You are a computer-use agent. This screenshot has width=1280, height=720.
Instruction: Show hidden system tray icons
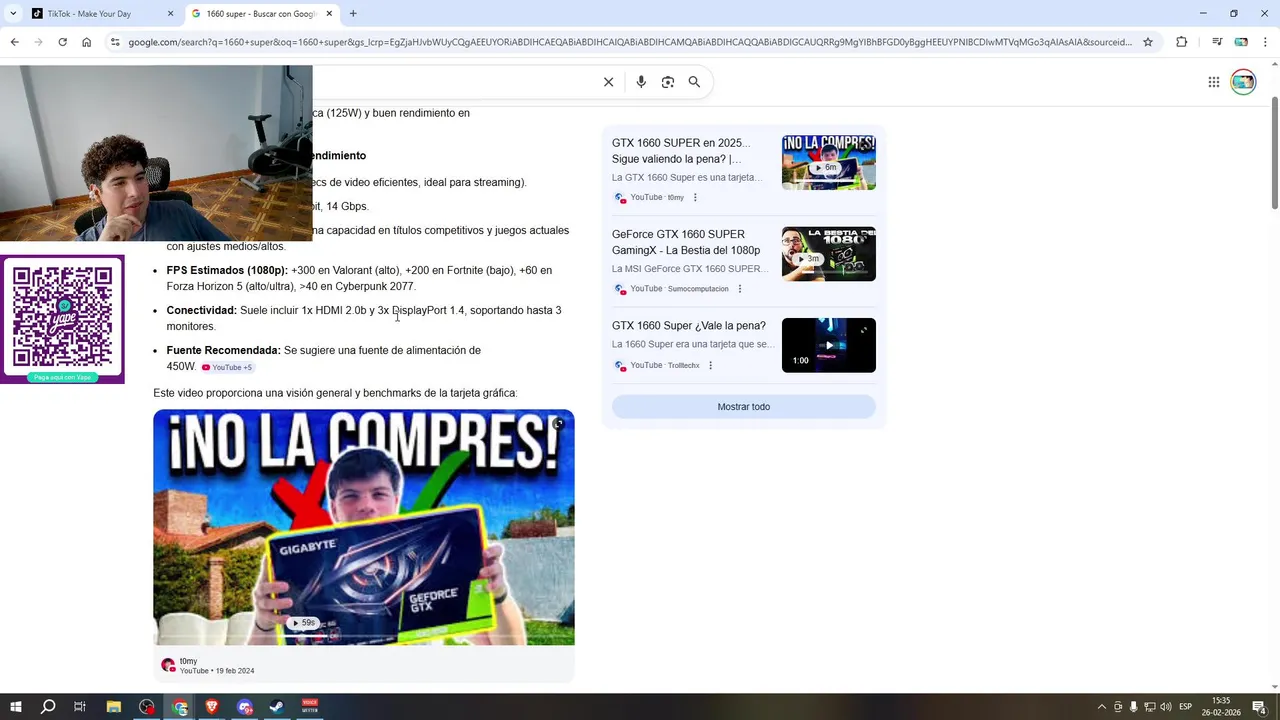1102,707
